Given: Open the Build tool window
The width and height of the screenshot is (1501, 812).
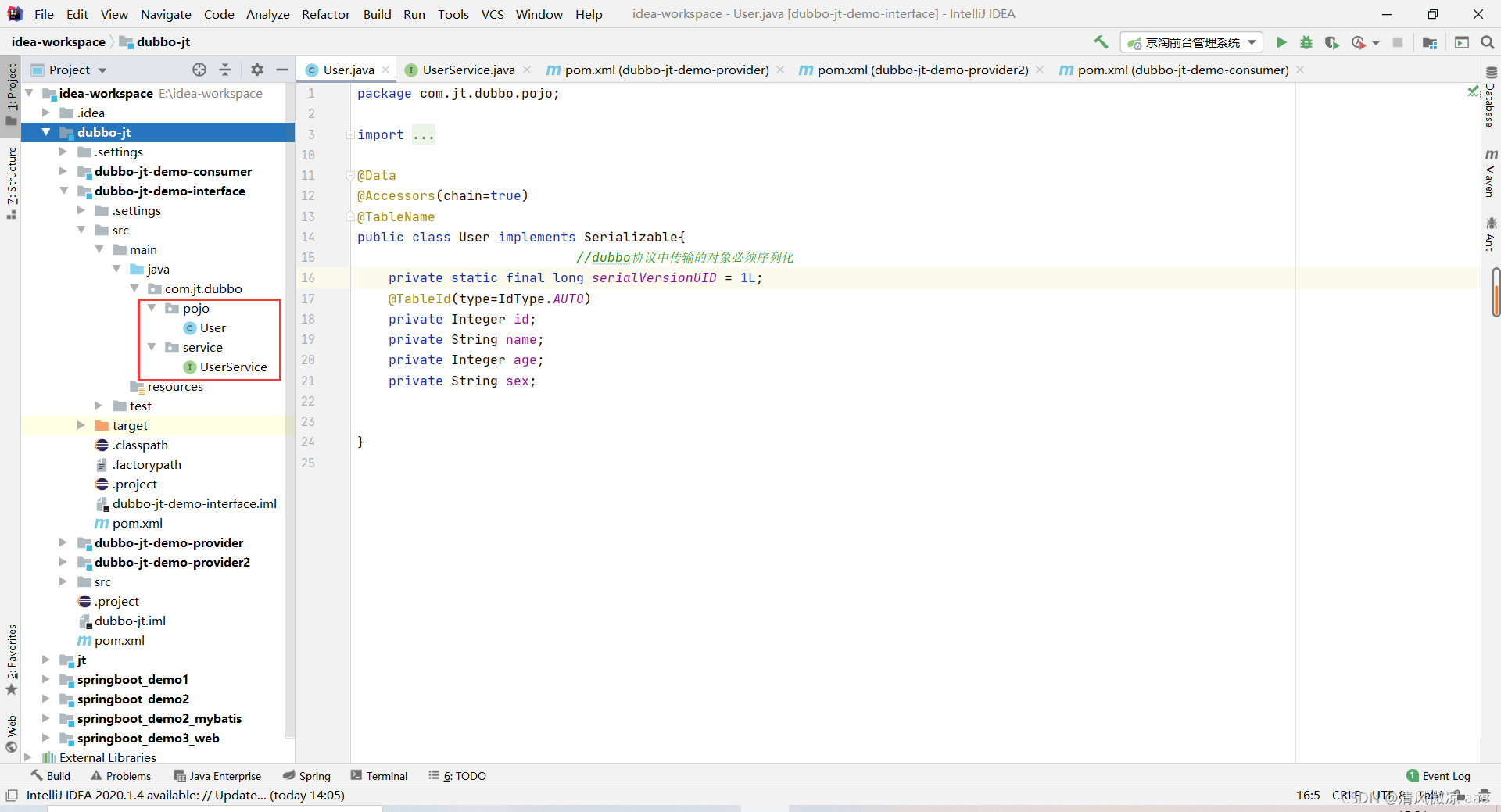Looking at the screenshot, I should 50,776.
